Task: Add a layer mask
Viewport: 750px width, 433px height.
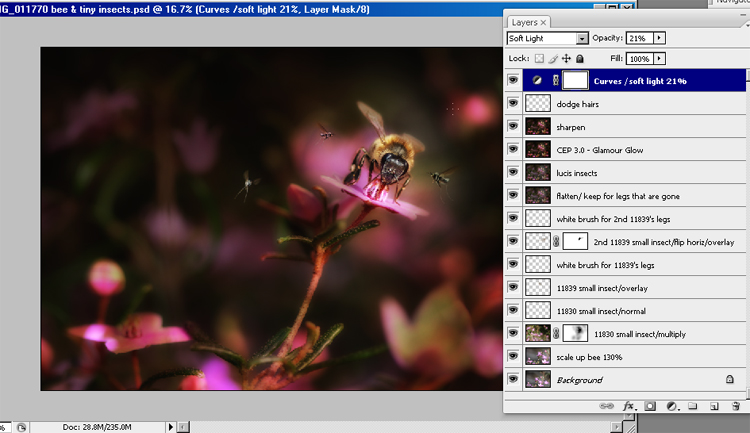Action: click(650, 406)
